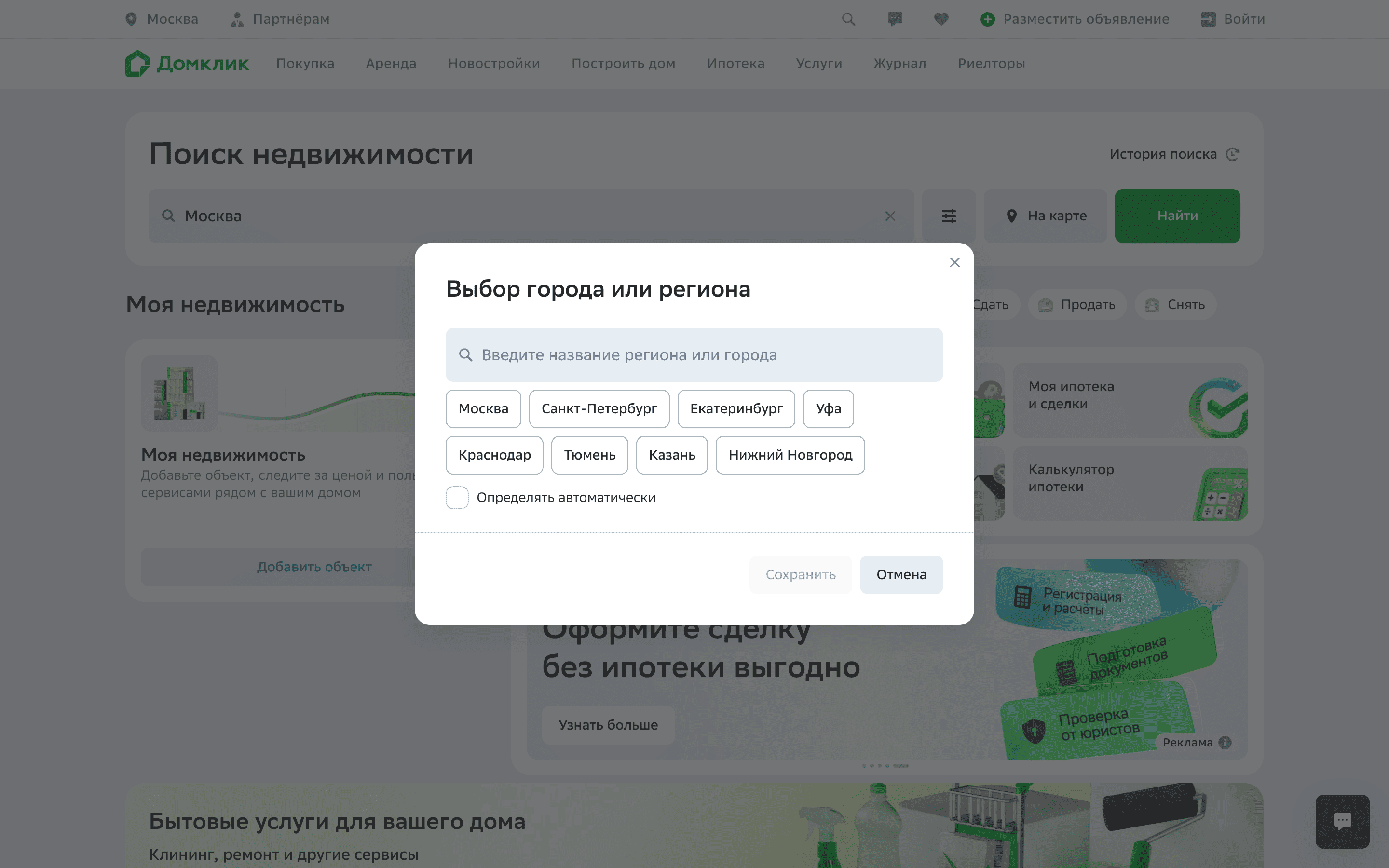The image size is (1389, 868).
Task: Click the Домклик logo
Action: coord(187,63)
